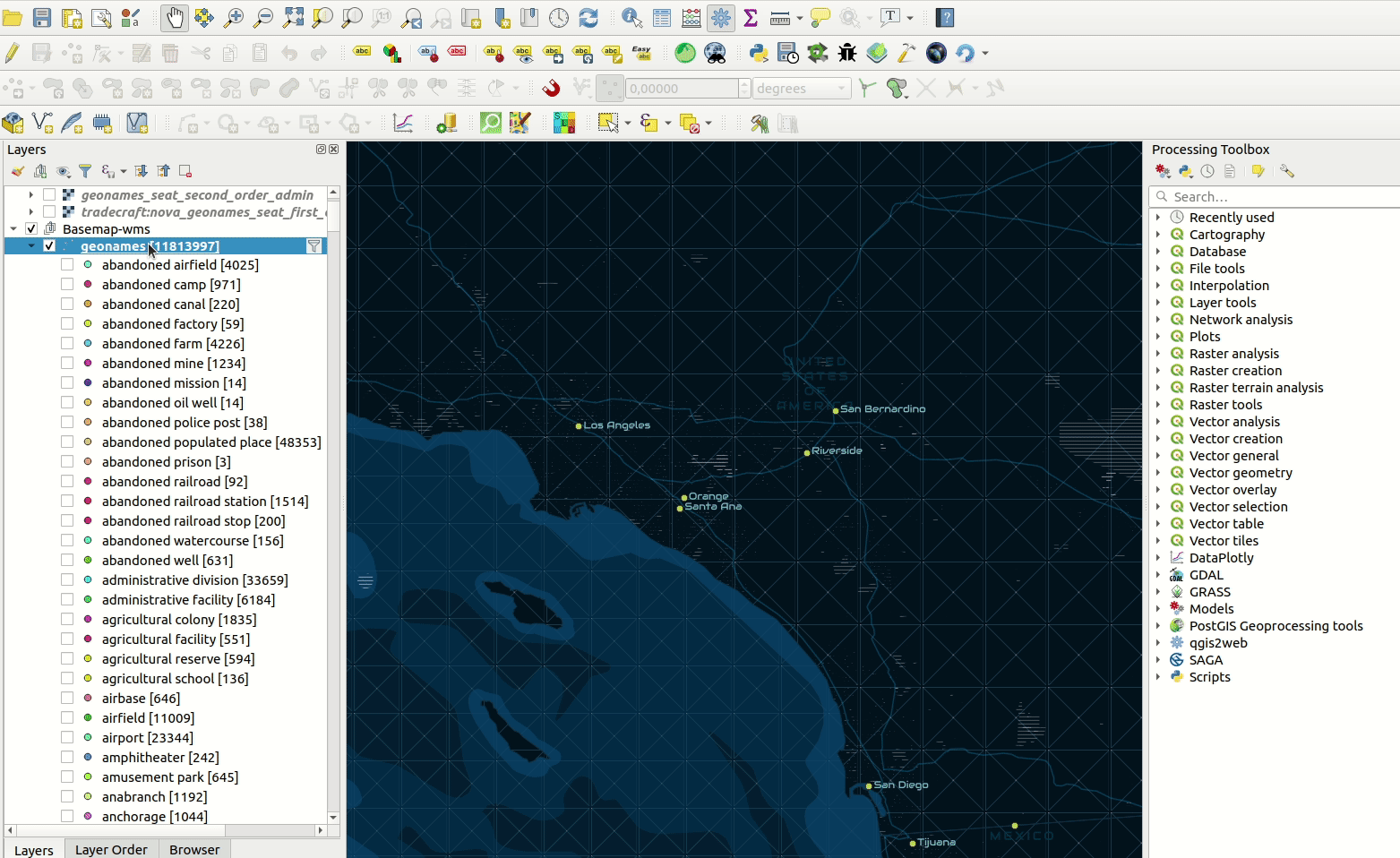Filter the legend using the funnel button

click(x=85, y=171)
